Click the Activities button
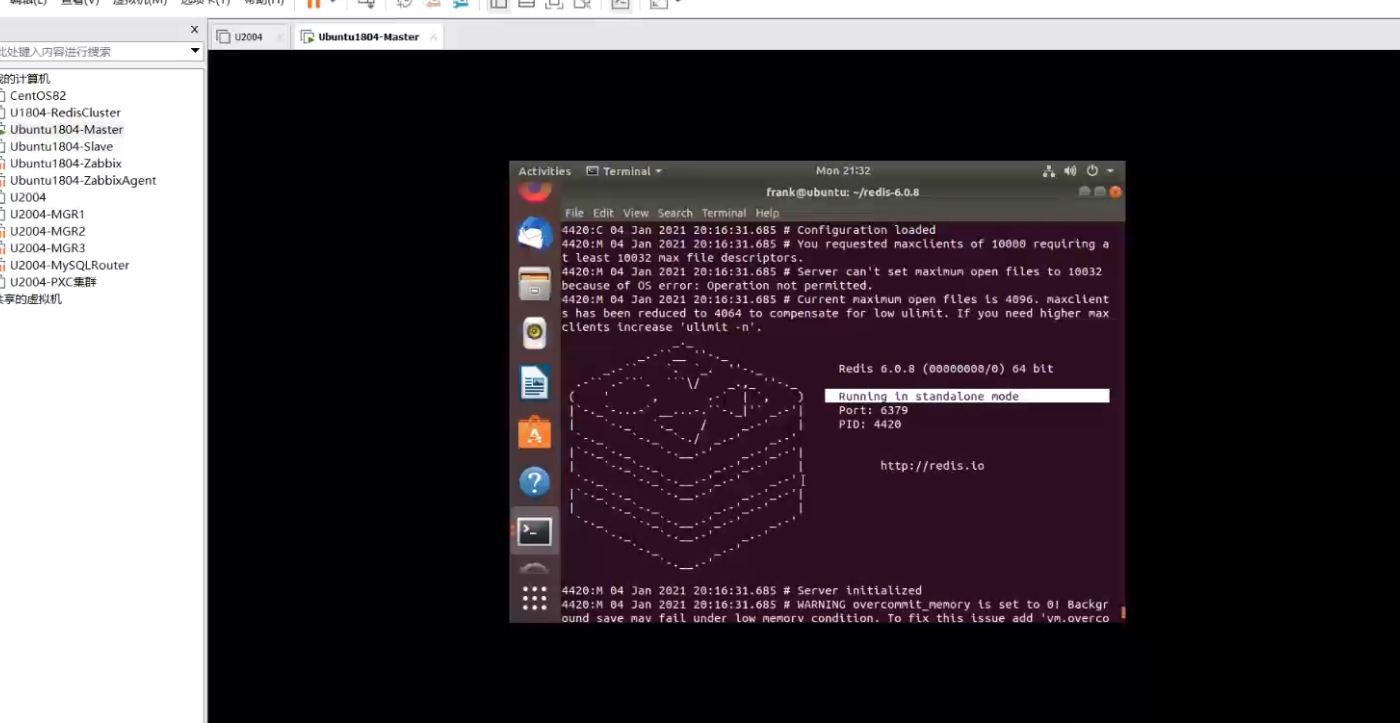The height and width of the screenshot is (723, 1400). point(544,171)
